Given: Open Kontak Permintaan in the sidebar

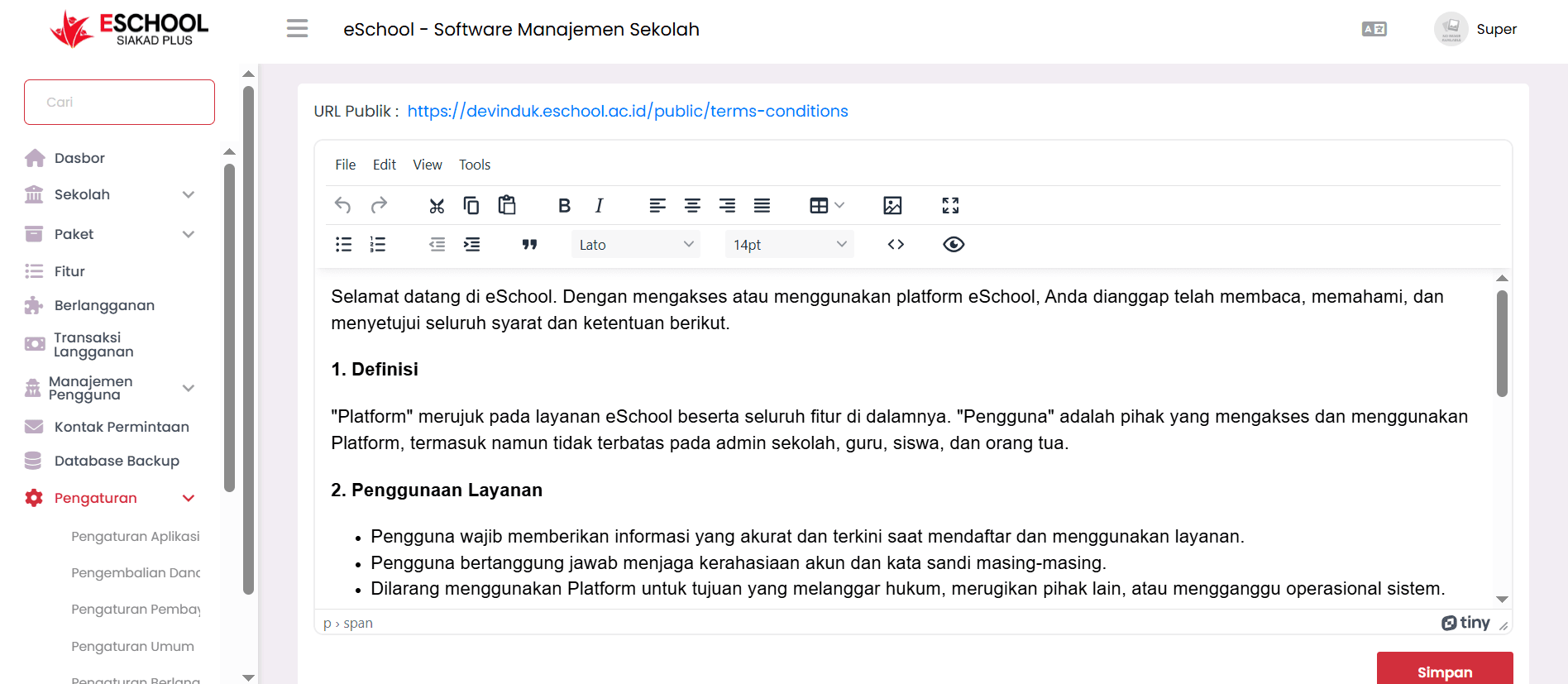Looking at the screenshot, I should tap(122, 427).
